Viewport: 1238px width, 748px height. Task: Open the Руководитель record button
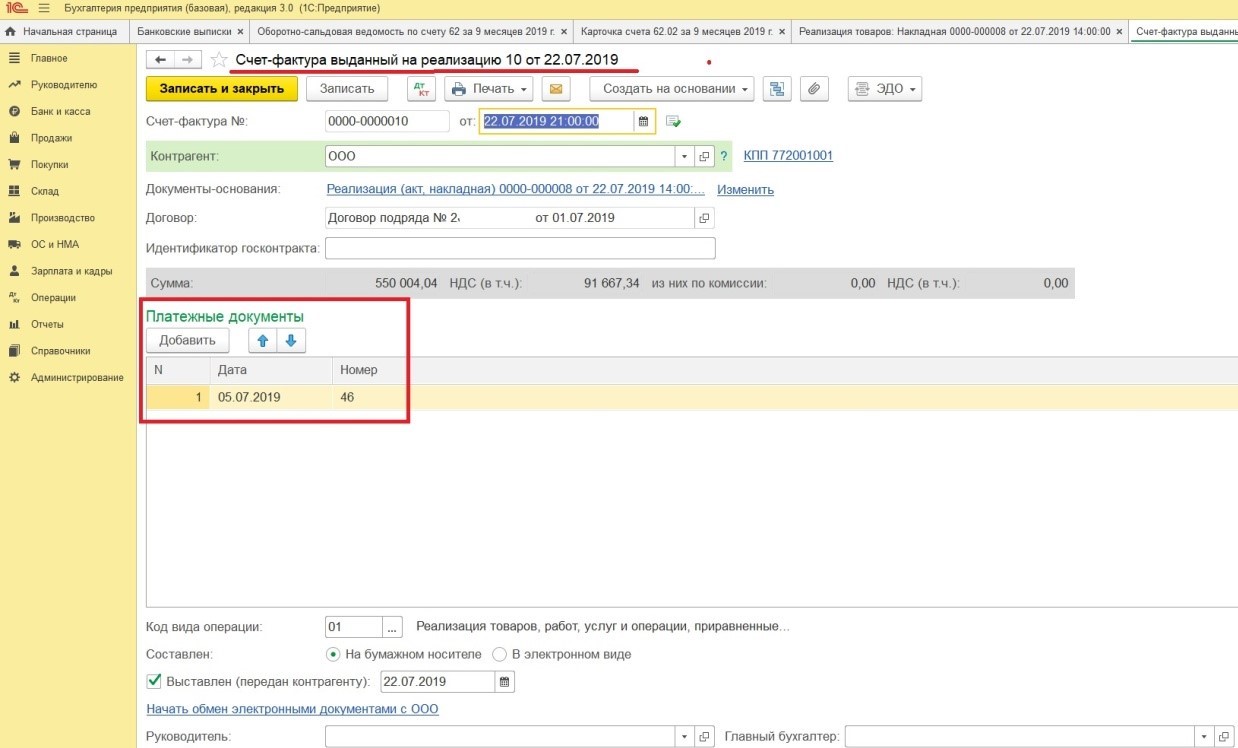coord(704,736)
